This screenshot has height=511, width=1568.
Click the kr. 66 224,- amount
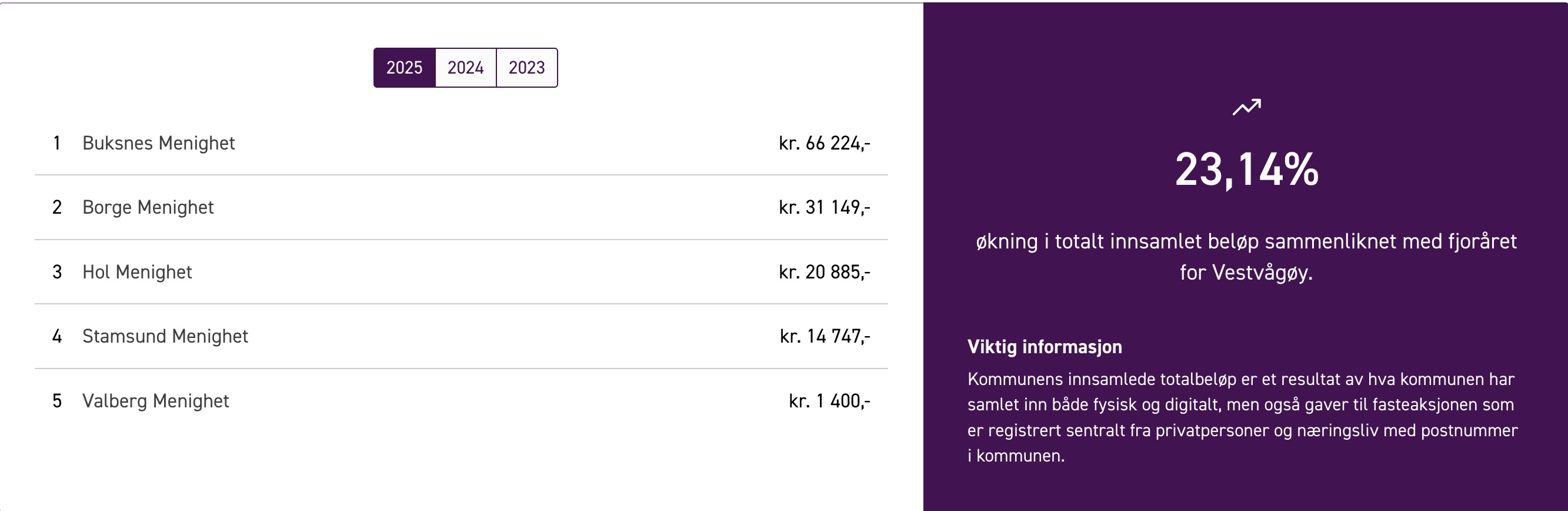pos(825,143)
